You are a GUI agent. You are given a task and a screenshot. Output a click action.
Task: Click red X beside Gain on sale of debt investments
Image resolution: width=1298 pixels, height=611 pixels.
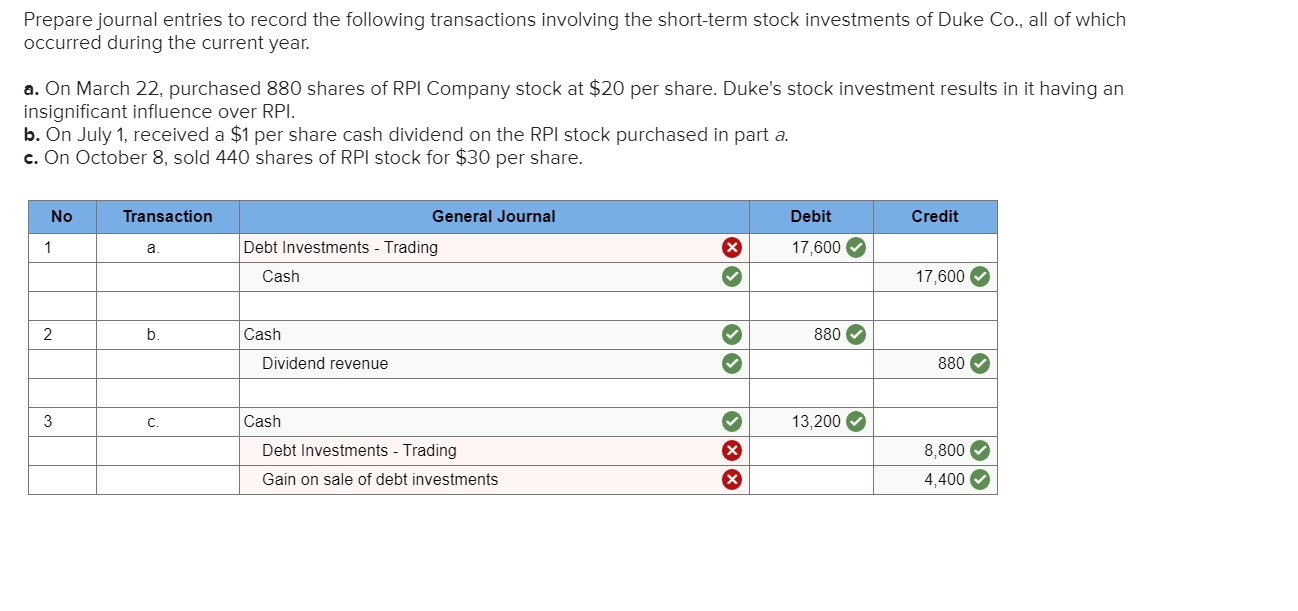click(x=732, y=479)
